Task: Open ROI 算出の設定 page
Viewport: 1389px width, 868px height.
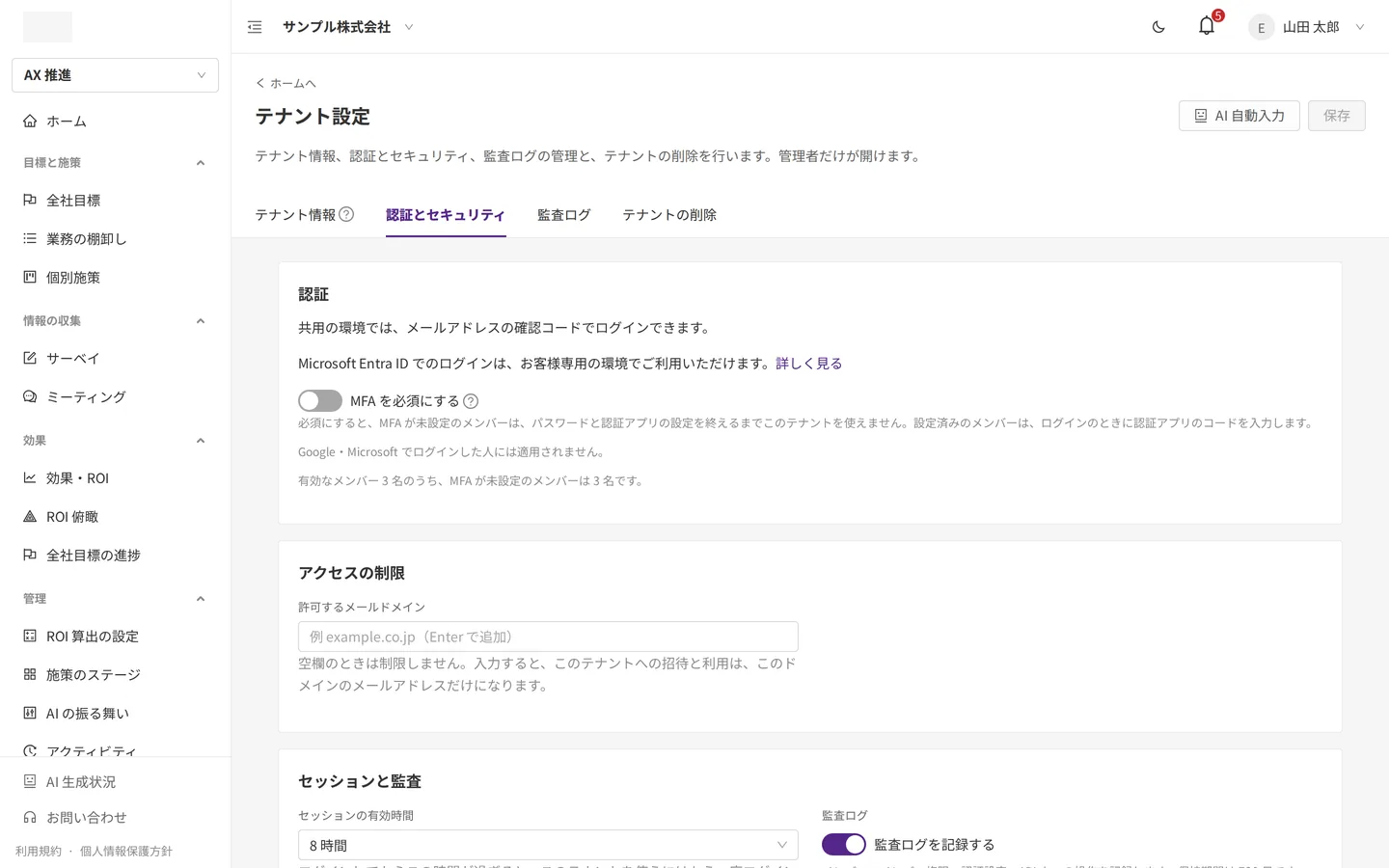Action: click(115, 637)
